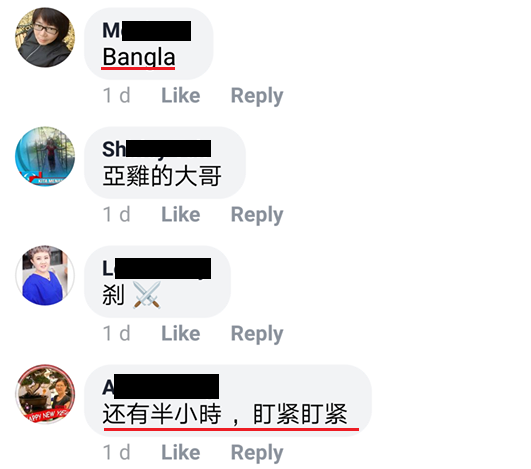Select the Bangla comment text
Viewport: 531px width, 469px height.
139,57
